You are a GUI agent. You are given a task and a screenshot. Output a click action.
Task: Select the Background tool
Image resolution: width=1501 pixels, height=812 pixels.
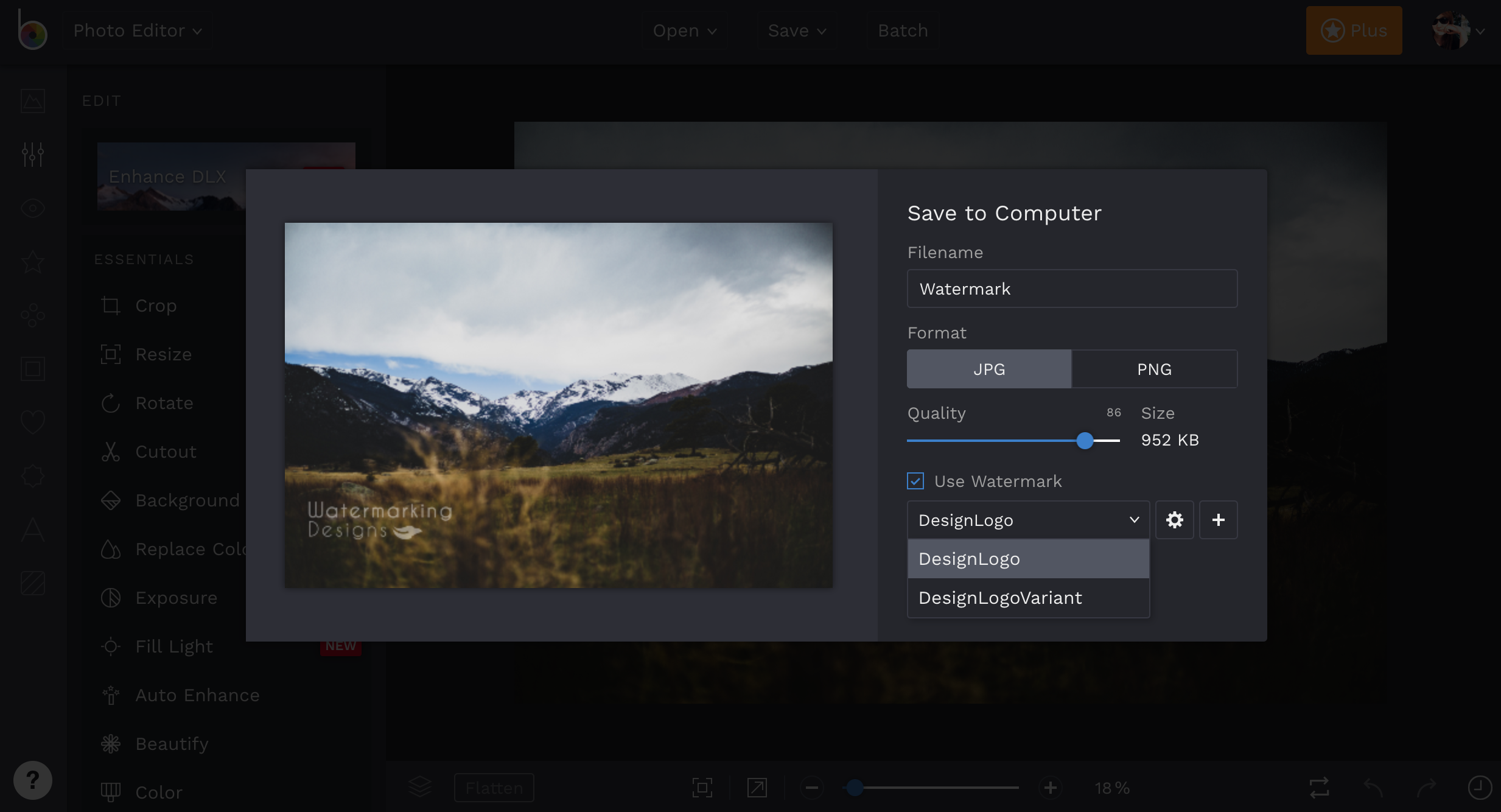click(170, 500)
